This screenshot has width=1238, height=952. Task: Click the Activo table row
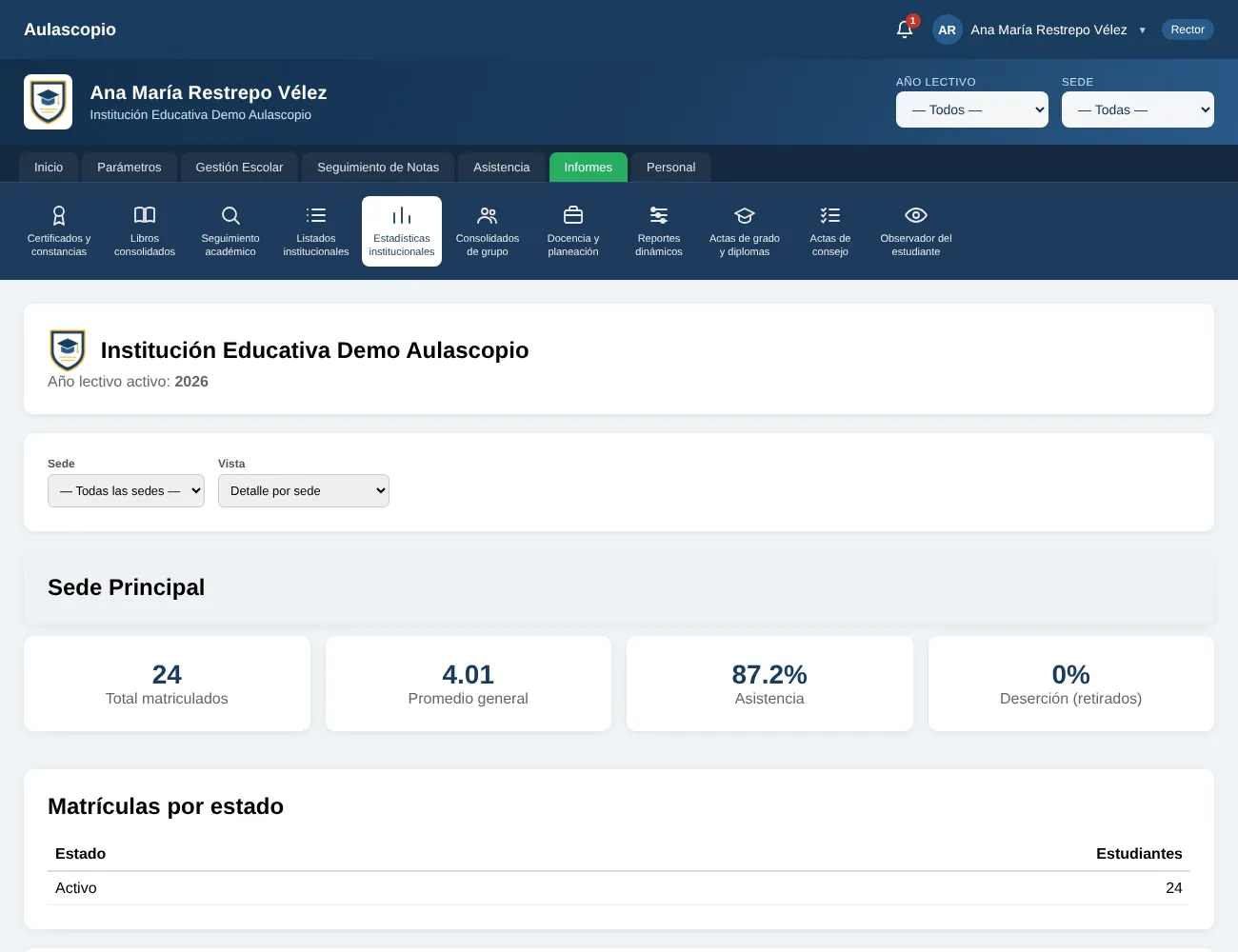pos(619,888)
